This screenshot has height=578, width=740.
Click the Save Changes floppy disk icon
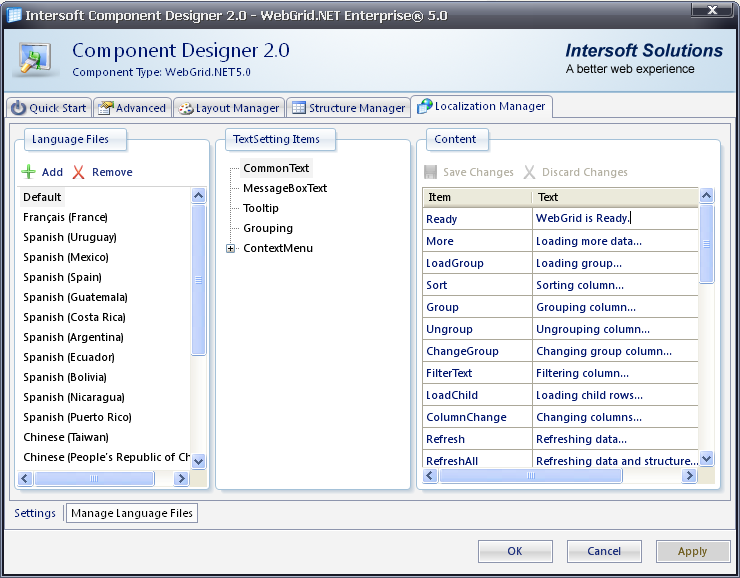tap(430, 172)
